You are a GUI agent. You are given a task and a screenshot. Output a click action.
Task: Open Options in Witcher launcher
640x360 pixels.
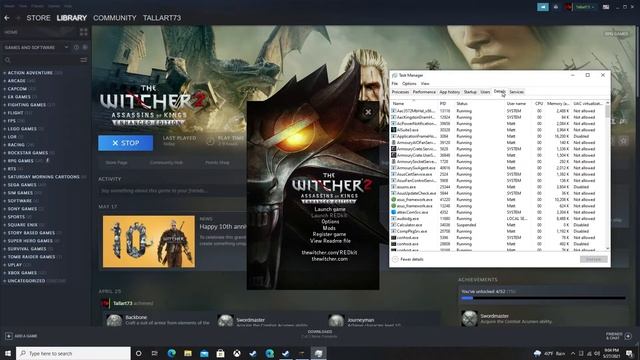point(330,222)
